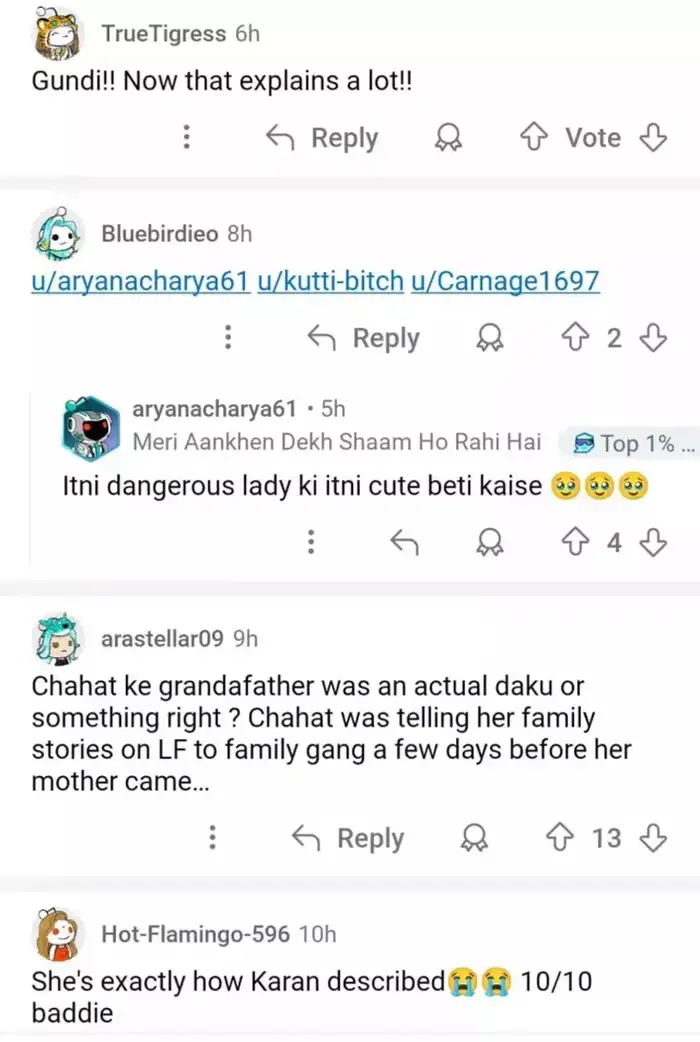This screenshot has width=700, height=1042.
Task: Open the overflow menu on TrueTigress's comment
Action: [x=186, y=138]
